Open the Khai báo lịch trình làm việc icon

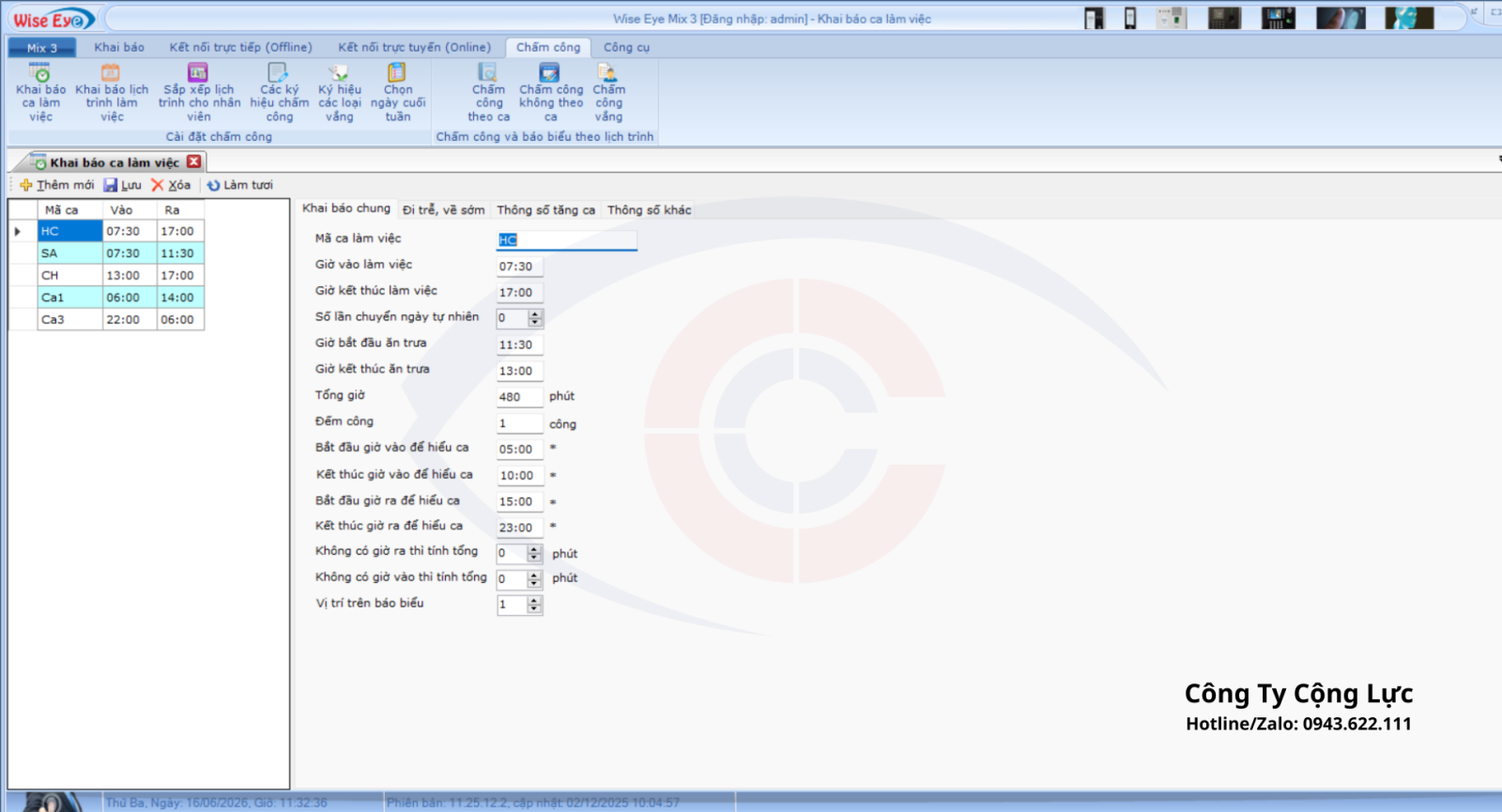pyautogui.click(x=111, y=72)
